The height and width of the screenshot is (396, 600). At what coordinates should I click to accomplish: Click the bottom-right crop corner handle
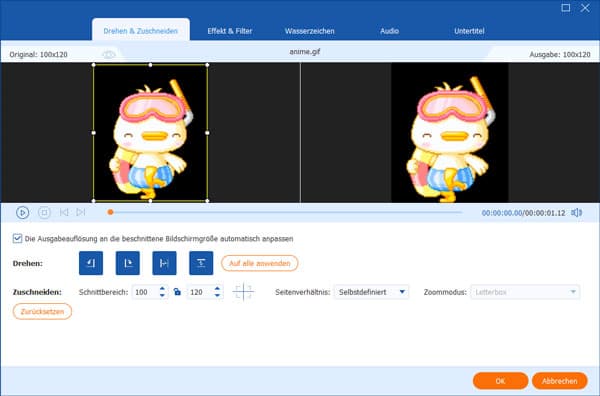[x=207, y=200]
